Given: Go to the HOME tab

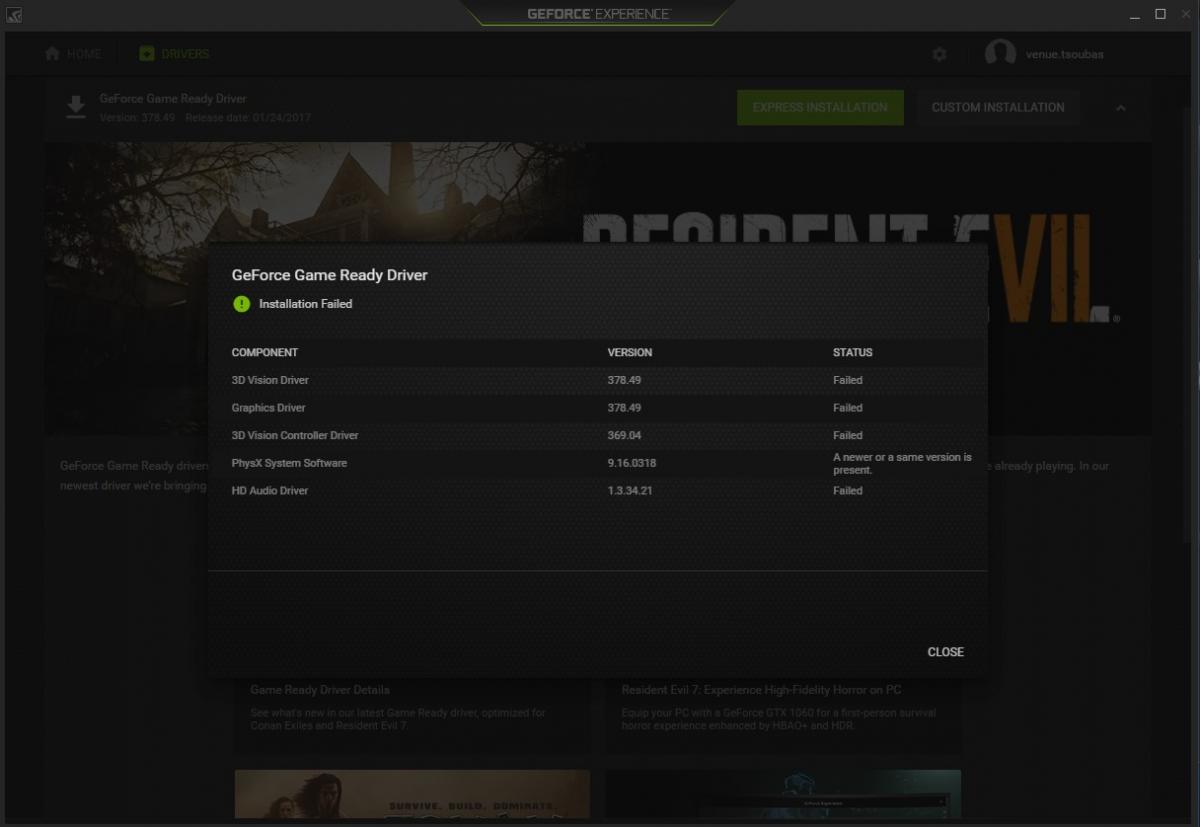Looking at the screenshot, I should (73, 54).
